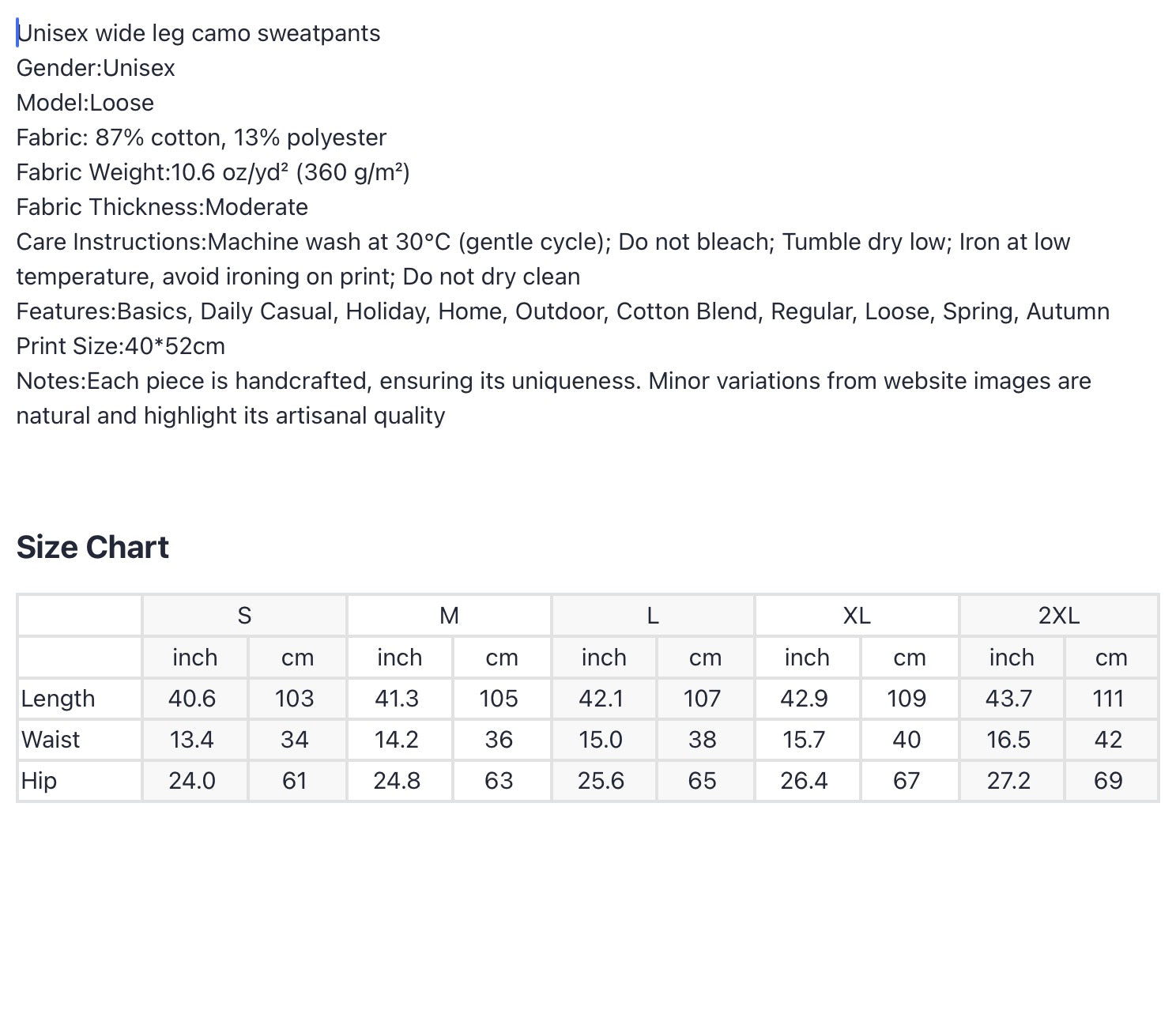Click the Fabric composition text line
This screenshot has width=1176, height=1014.
tap(202, 138)
